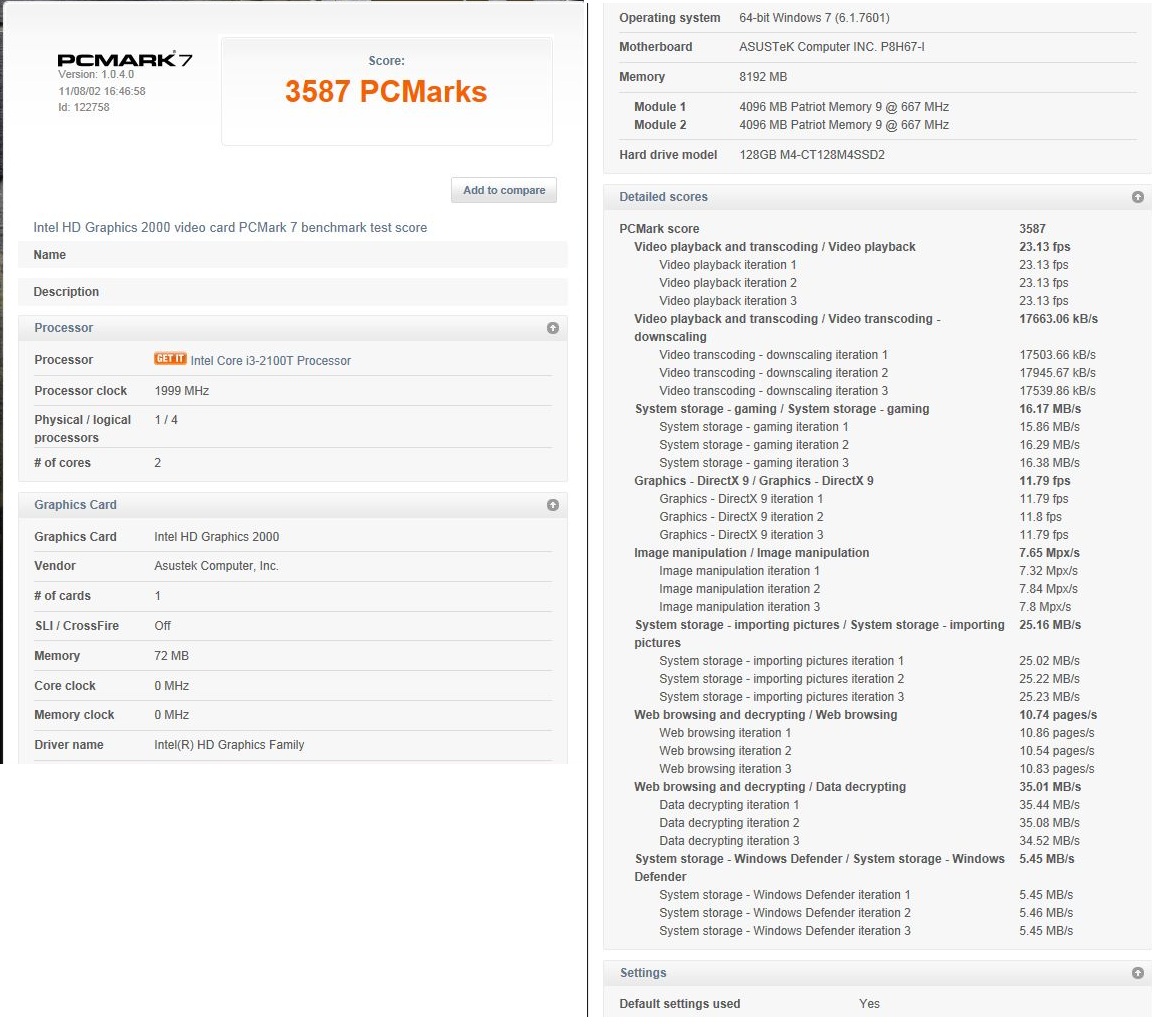Image resolution: width=1152 pixels, height=1024 pixels.
Task: Collapse the Settings section arrow
Action: 1137,973
